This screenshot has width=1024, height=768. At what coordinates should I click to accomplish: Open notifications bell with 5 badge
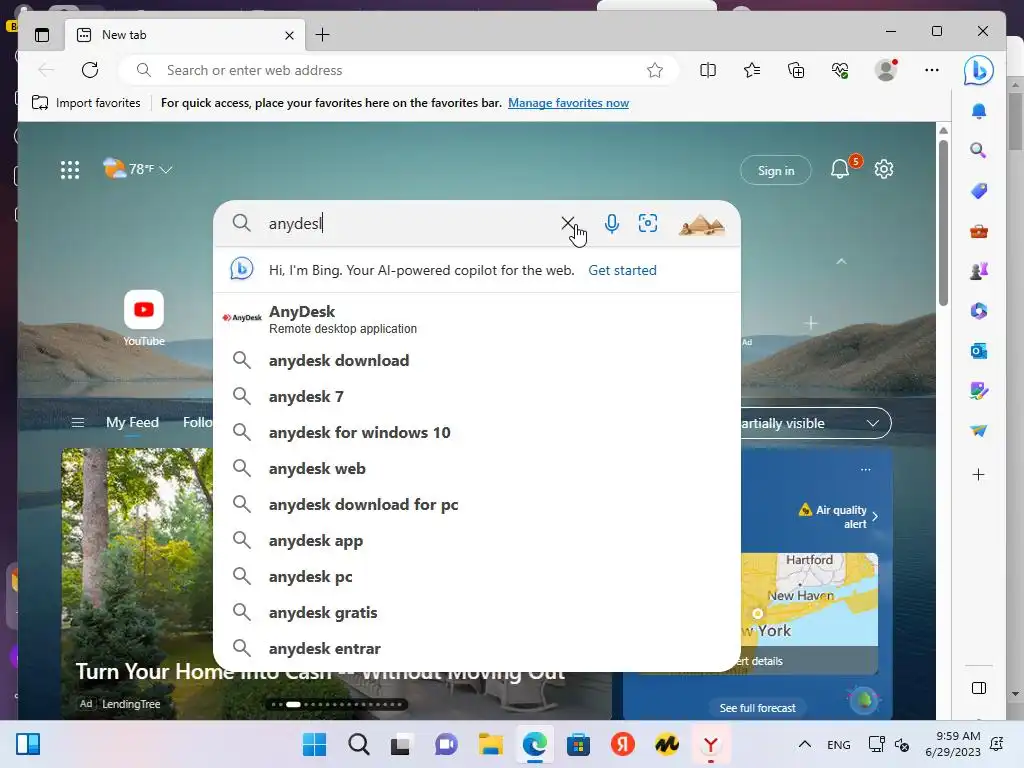click(x=840, y=170)
